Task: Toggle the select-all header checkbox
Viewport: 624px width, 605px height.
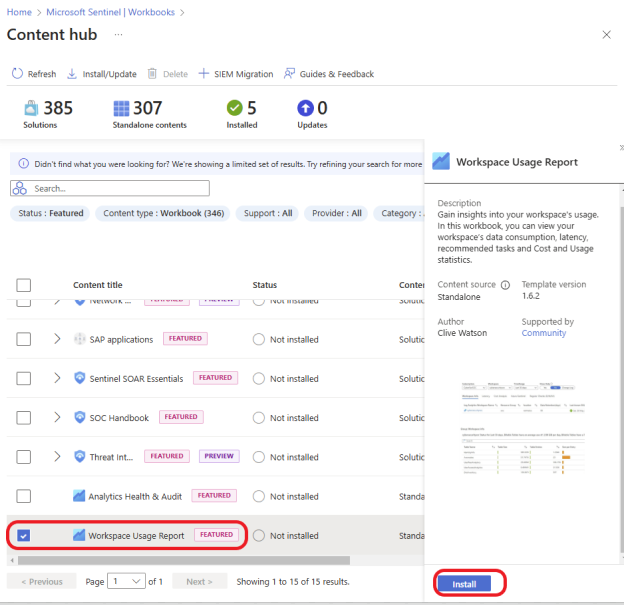Action: pyautogui.click(x=23, y=285)
